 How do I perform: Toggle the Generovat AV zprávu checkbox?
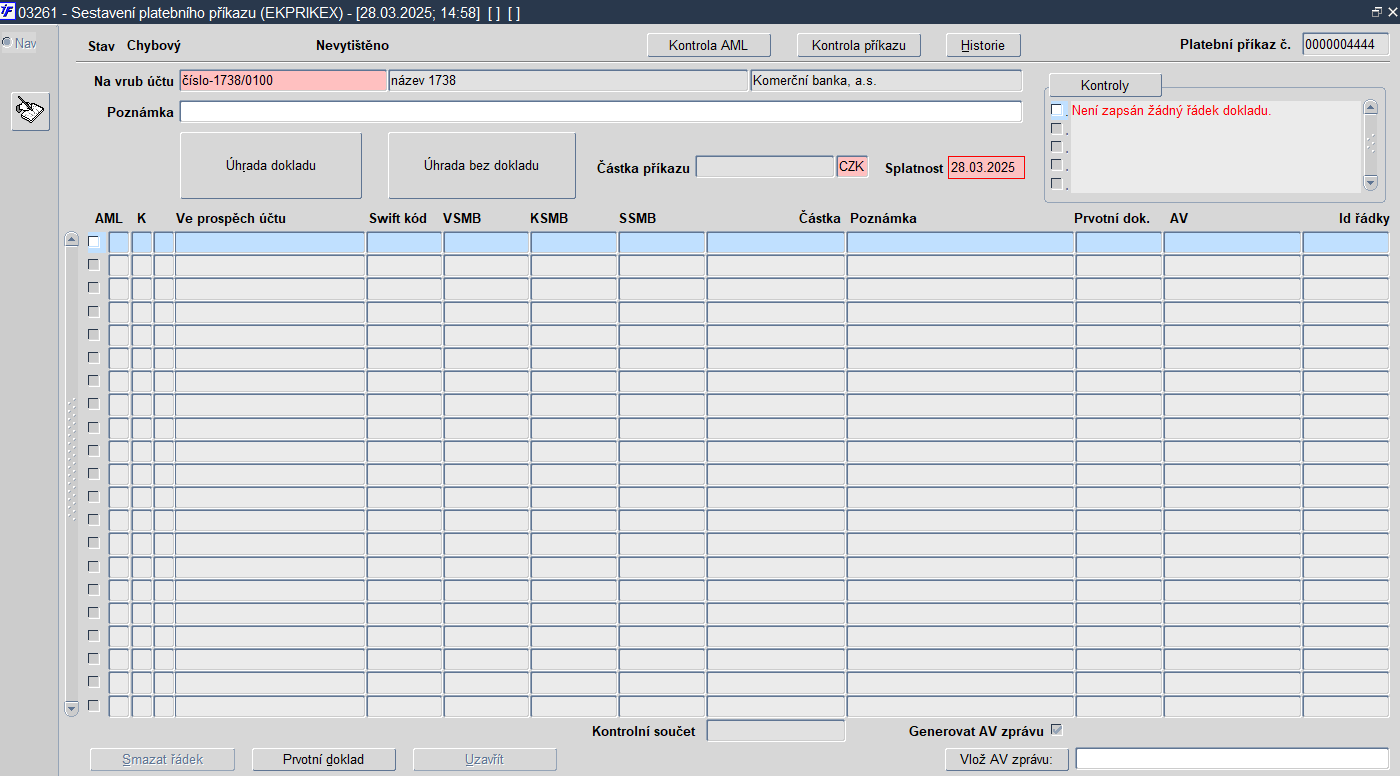click(1056, 730)
